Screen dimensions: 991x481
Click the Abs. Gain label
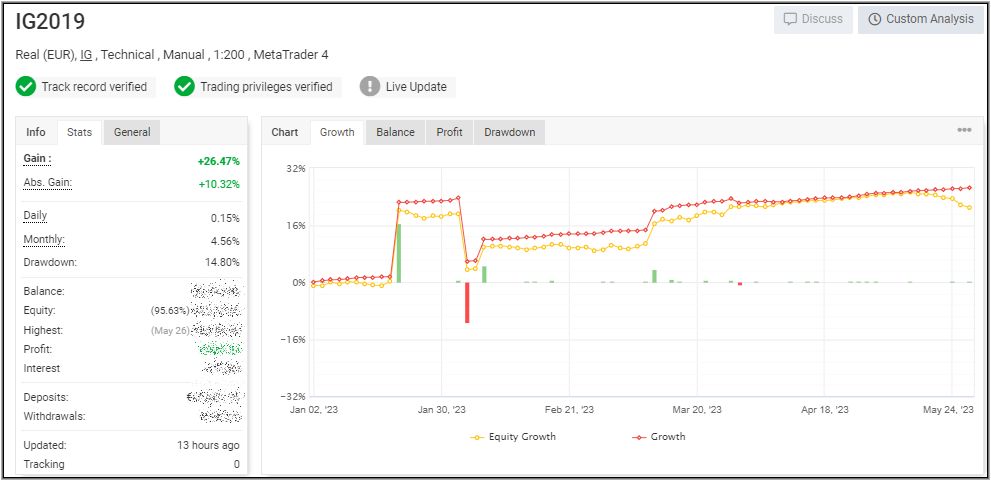coord(47,183)
